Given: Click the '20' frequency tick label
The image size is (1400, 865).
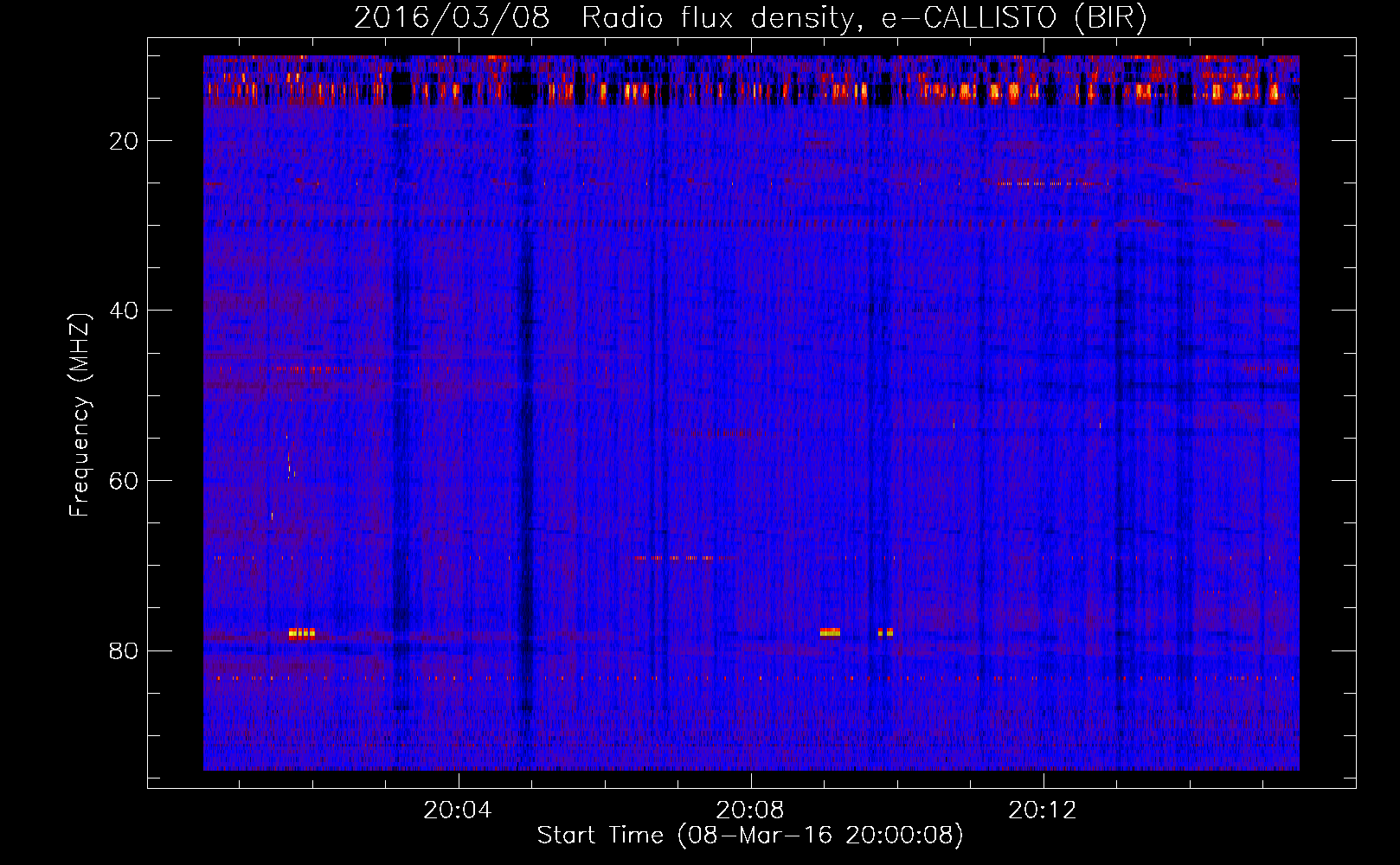Looking at the screenshot, I should click(124, 141).
